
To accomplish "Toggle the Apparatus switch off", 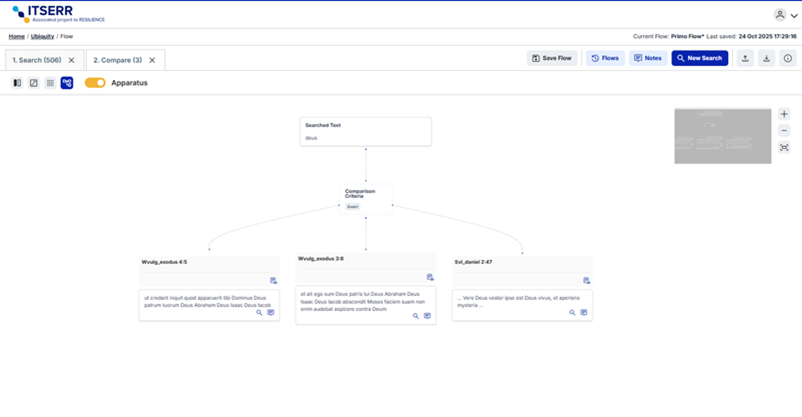I will [95, 83].
